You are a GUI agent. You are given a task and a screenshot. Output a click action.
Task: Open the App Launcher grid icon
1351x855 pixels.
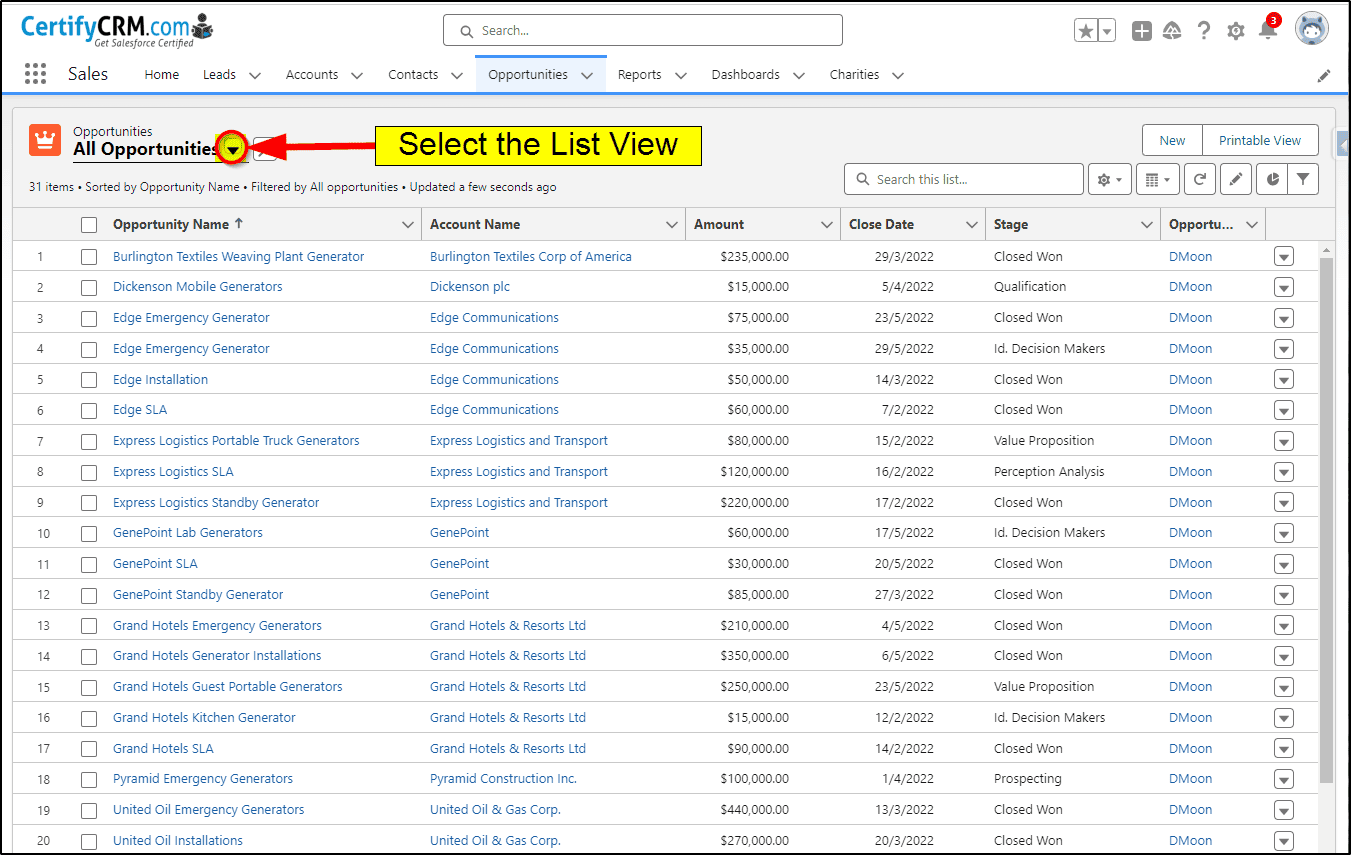(x=35, y=74)
